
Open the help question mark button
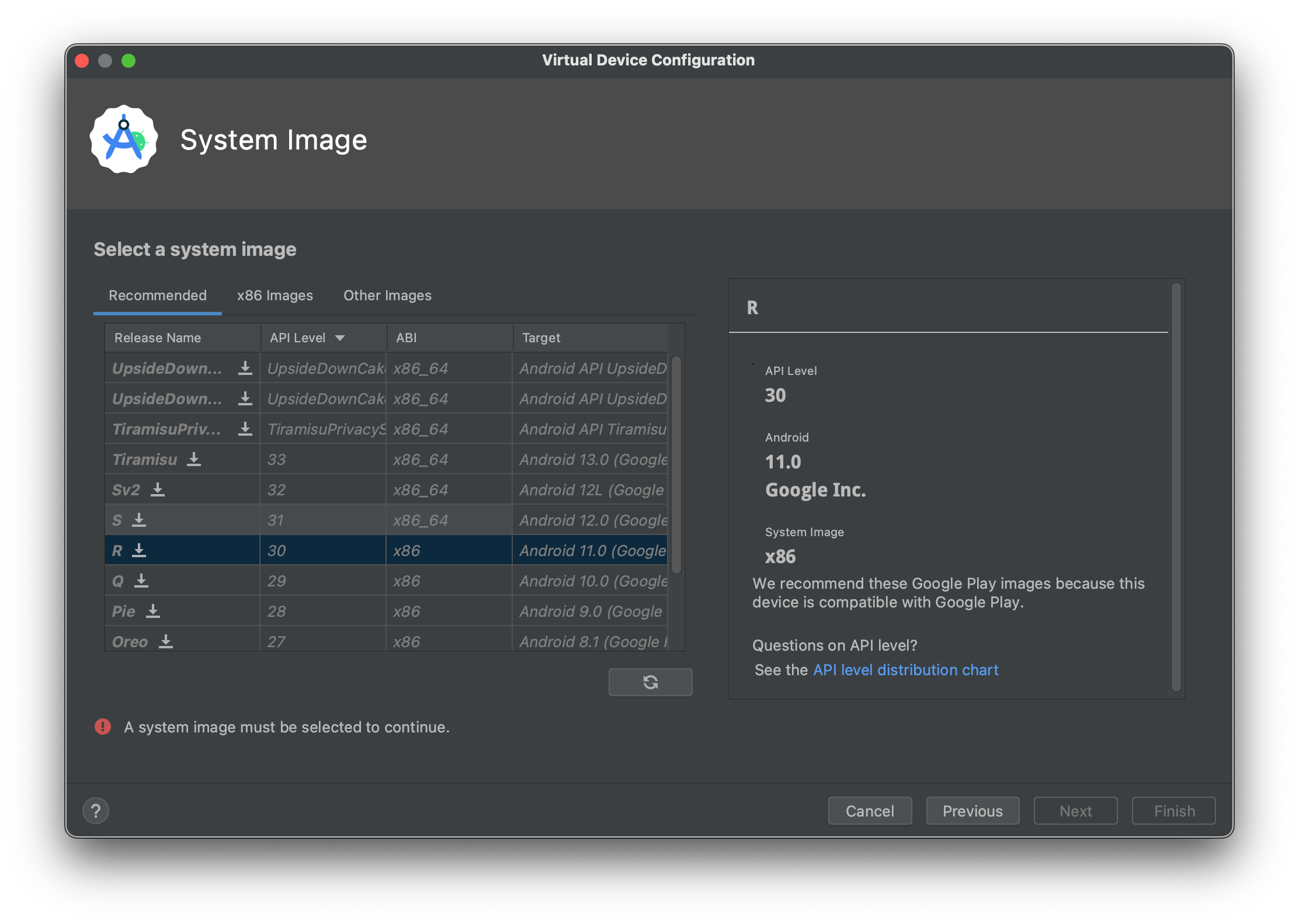point(96,811)
